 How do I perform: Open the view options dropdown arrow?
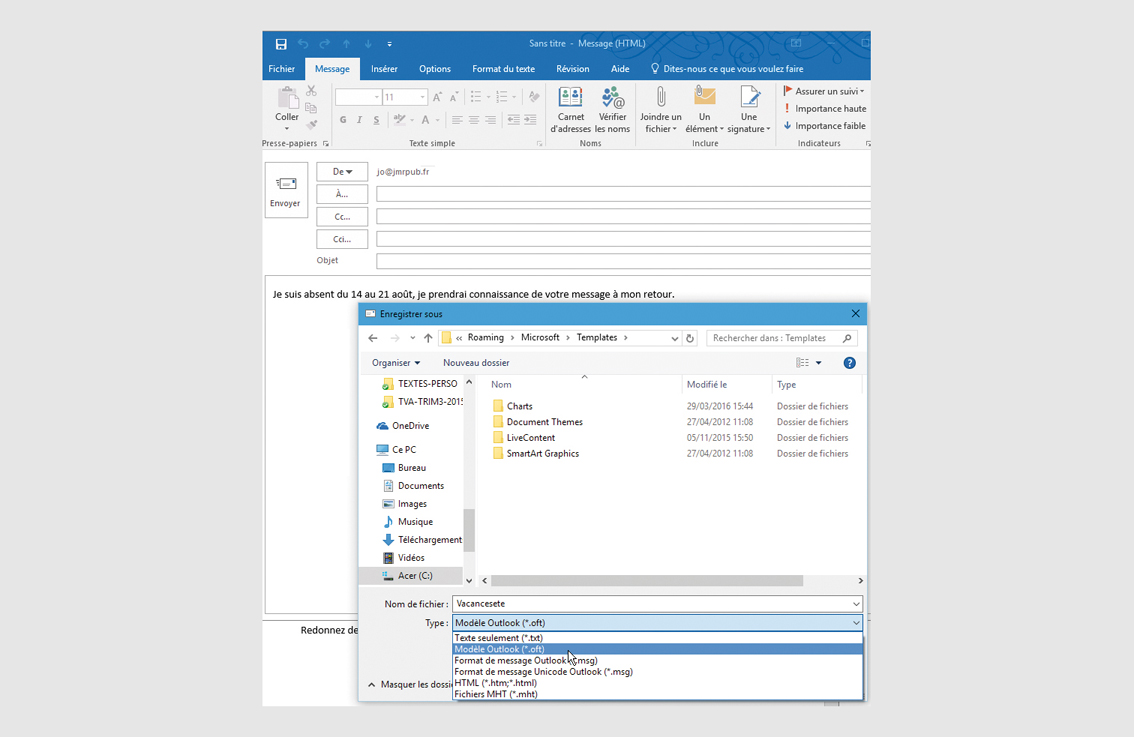[819, 363]
